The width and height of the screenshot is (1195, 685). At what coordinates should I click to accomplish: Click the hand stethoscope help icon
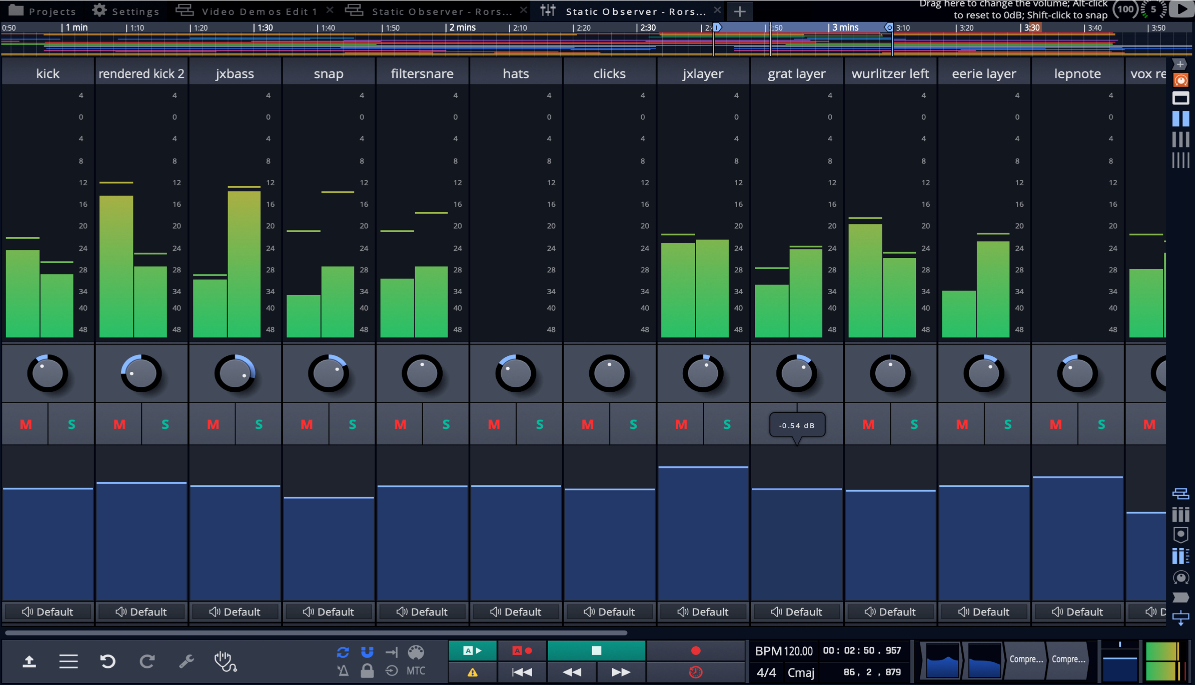coord(226,661)
